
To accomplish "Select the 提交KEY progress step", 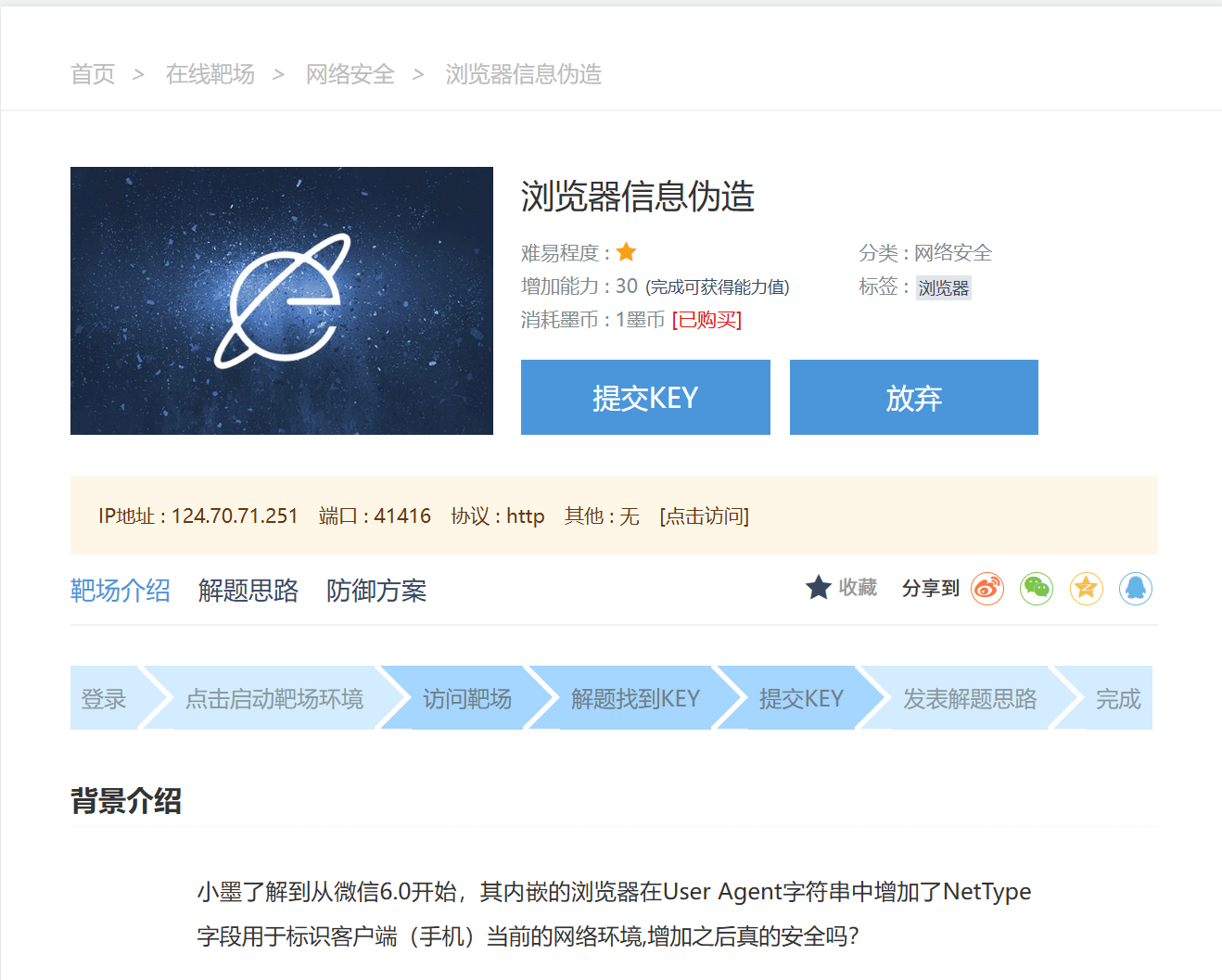I will tap(801, 698).
